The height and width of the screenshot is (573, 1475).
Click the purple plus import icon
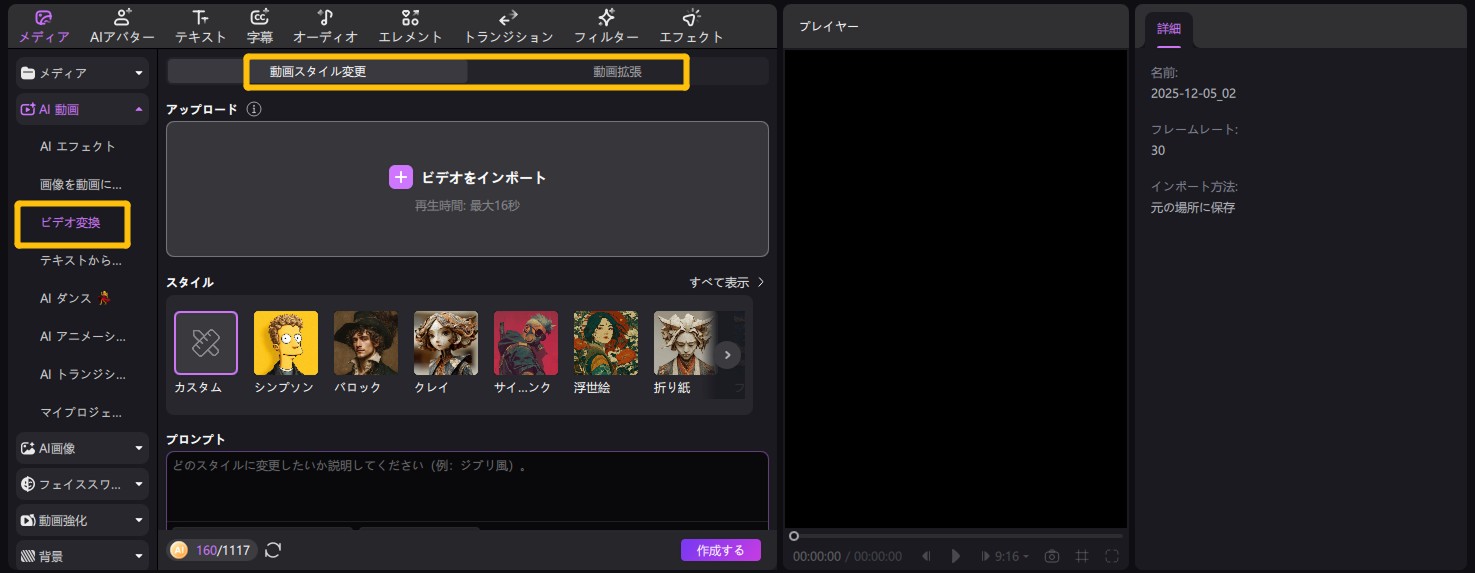(400, 177)
